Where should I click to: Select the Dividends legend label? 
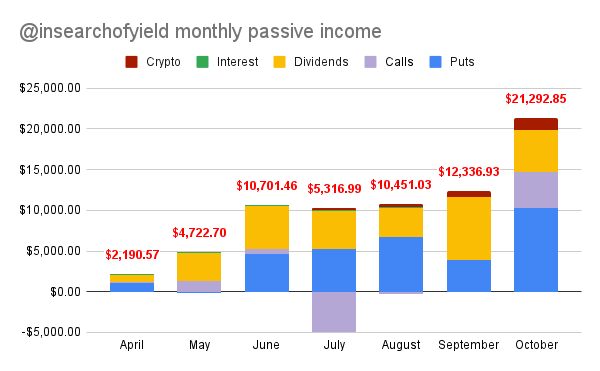[321, 62]
